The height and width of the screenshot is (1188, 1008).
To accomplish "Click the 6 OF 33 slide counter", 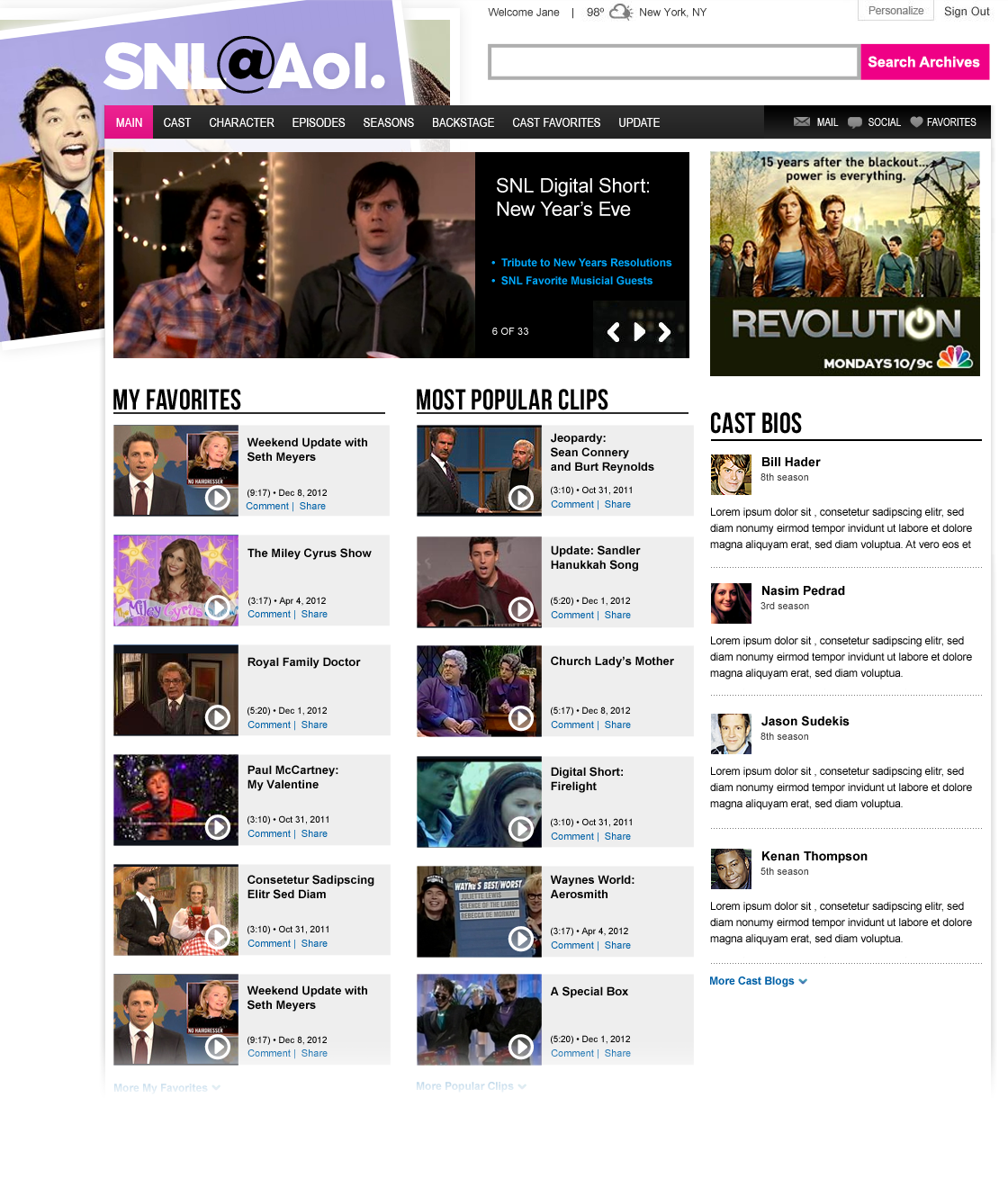I will pyautogui.click(x=510, y=331).
